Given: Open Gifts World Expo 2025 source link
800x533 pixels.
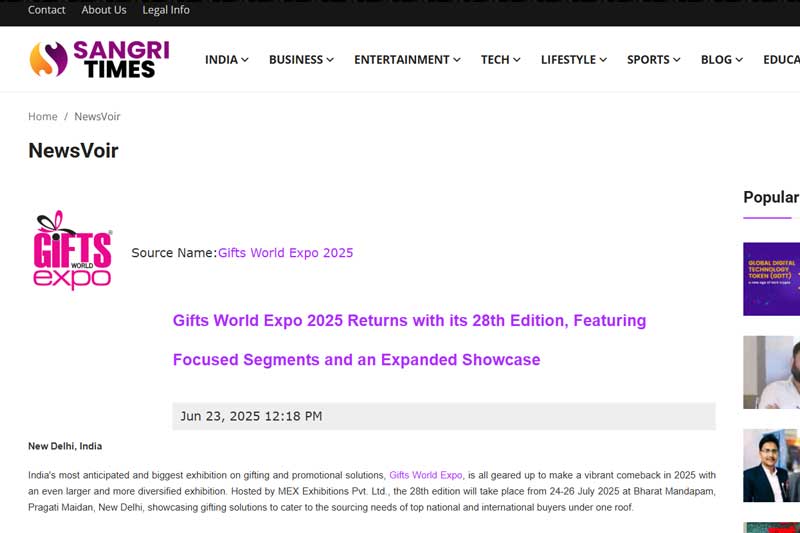Looking at the screenshot, I should (x=286, y=253).
